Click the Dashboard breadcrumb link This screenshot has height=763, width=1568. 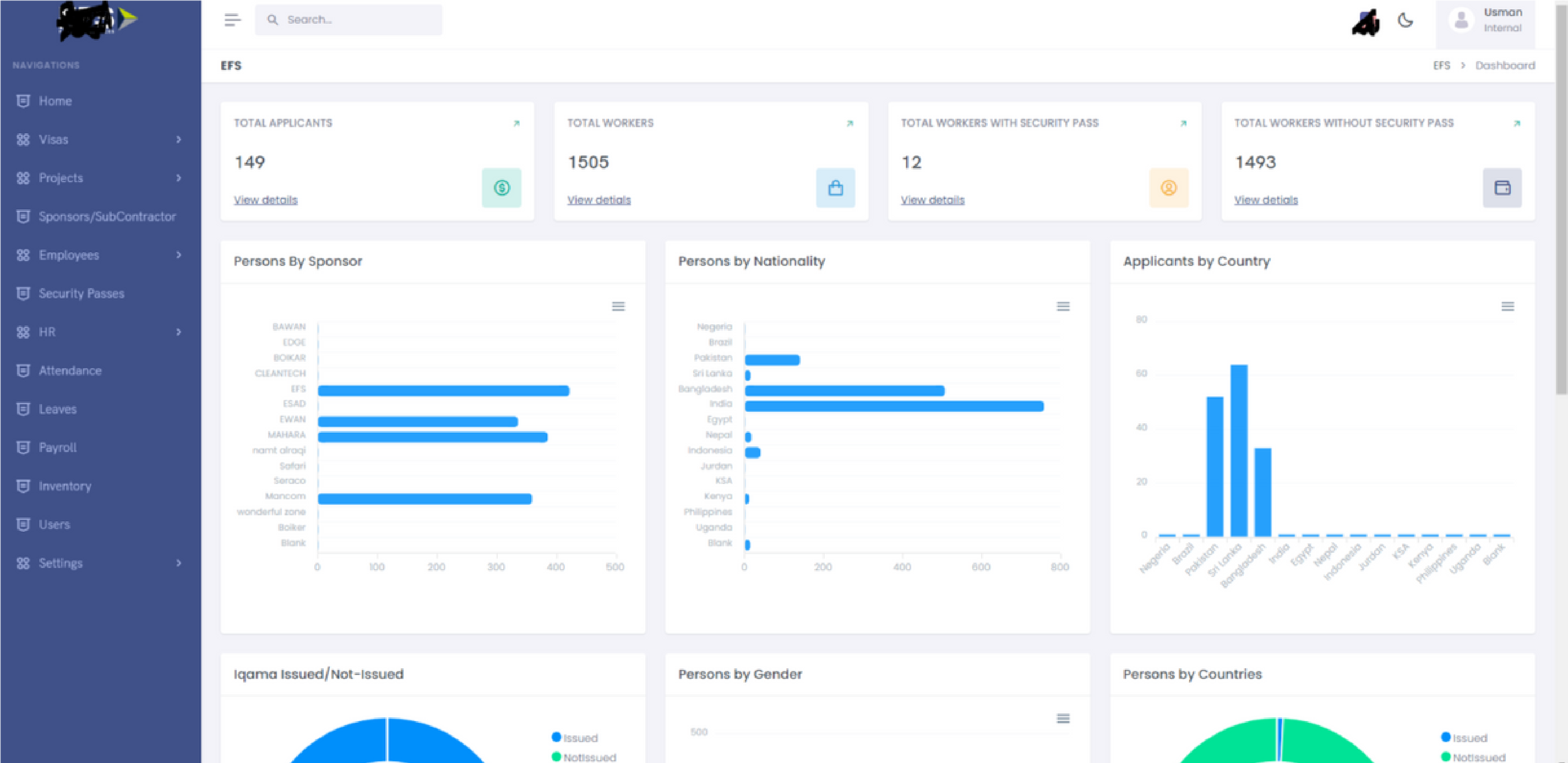(x=1505, y=65)
